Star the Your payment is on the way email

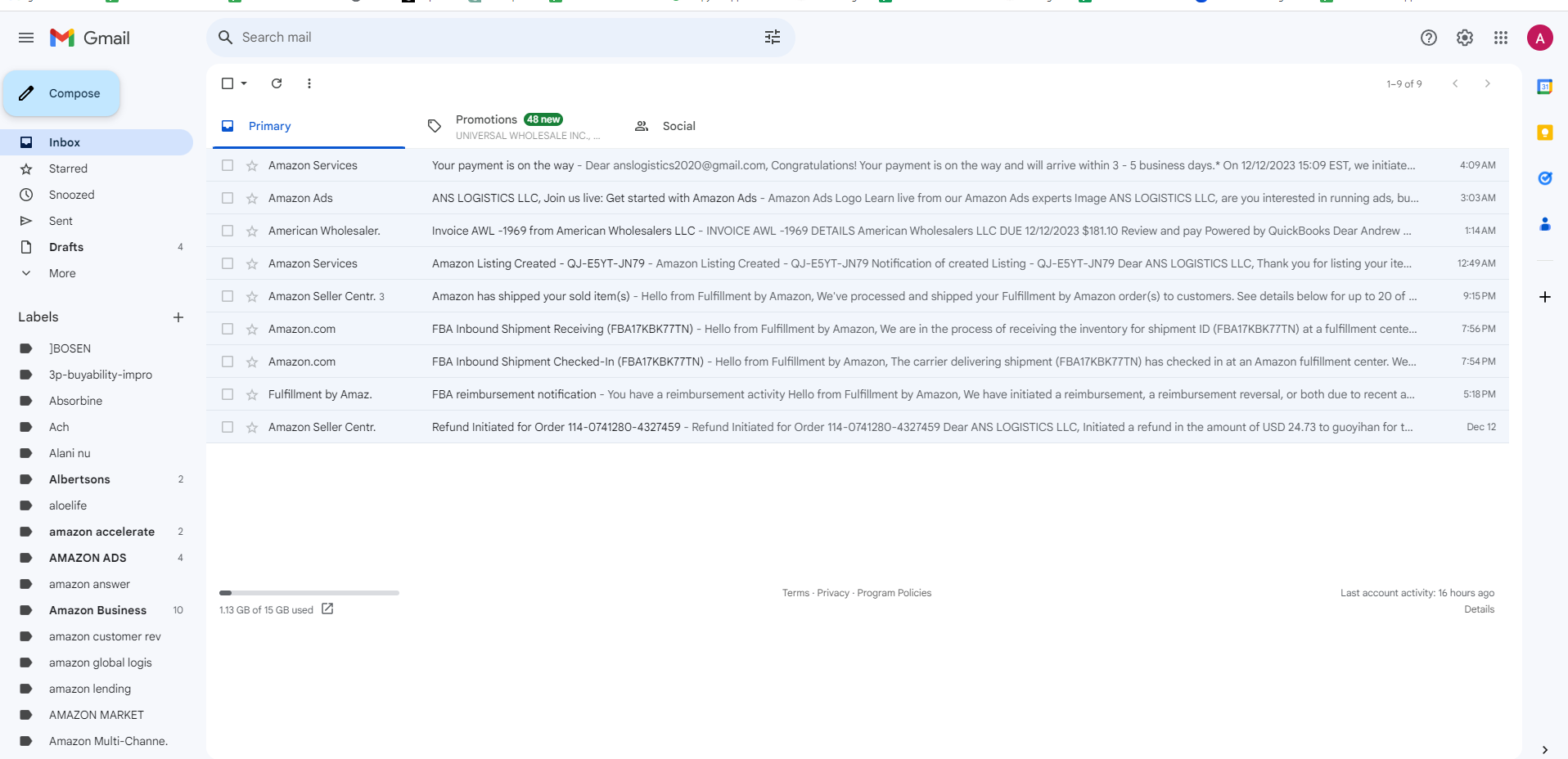pos(252,165)
